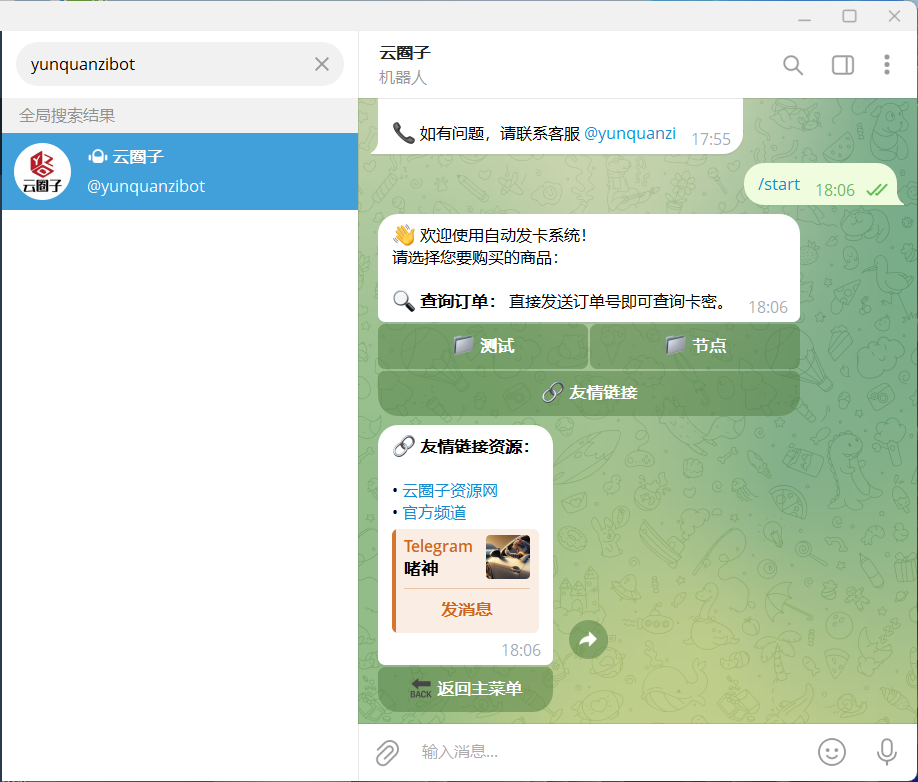Screen dimensions: 918x782
Task: Click the microphone voice message icon
Action: 886,752
